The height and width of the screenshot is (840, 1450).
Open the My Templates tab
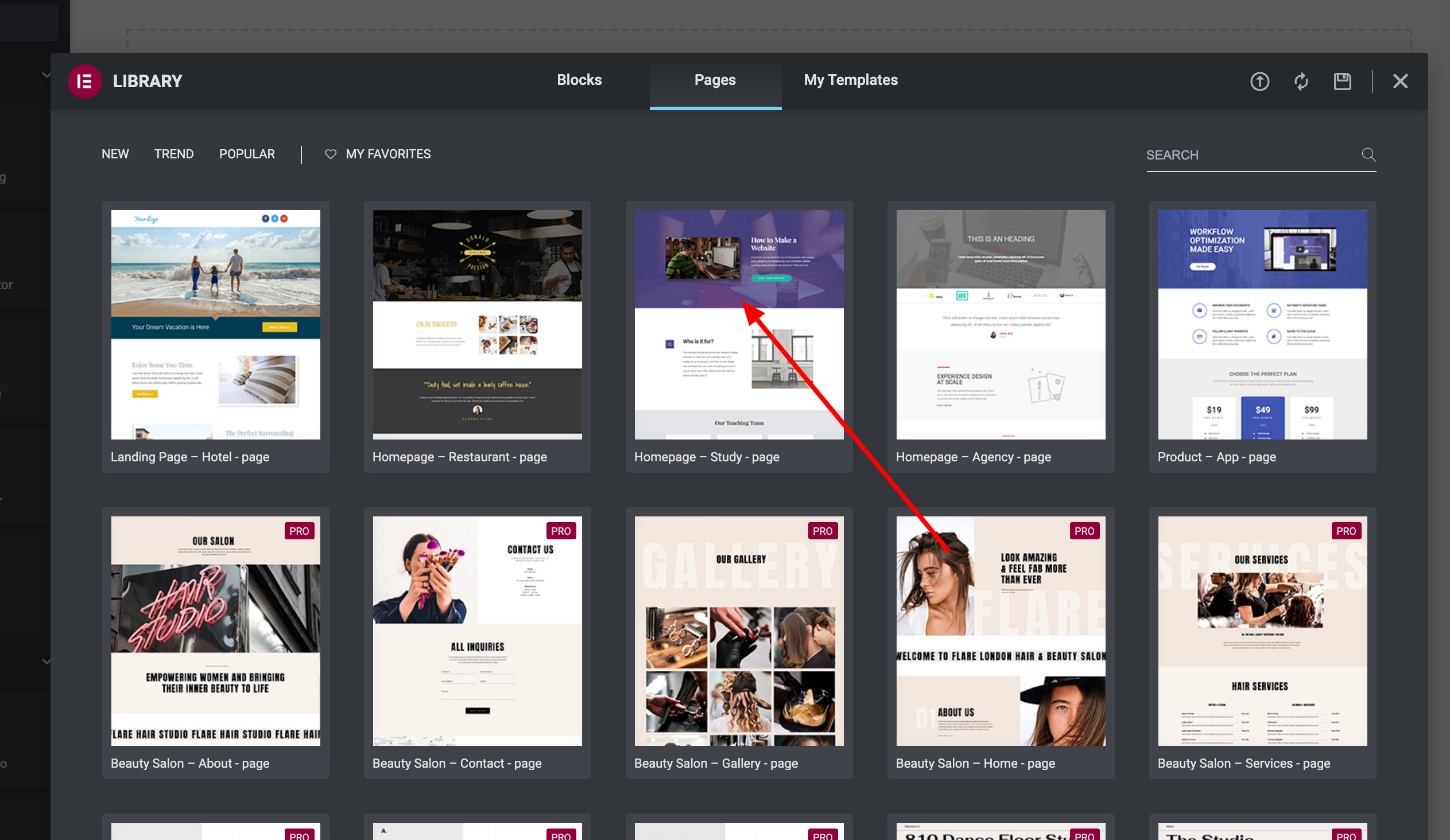[851, 80]
